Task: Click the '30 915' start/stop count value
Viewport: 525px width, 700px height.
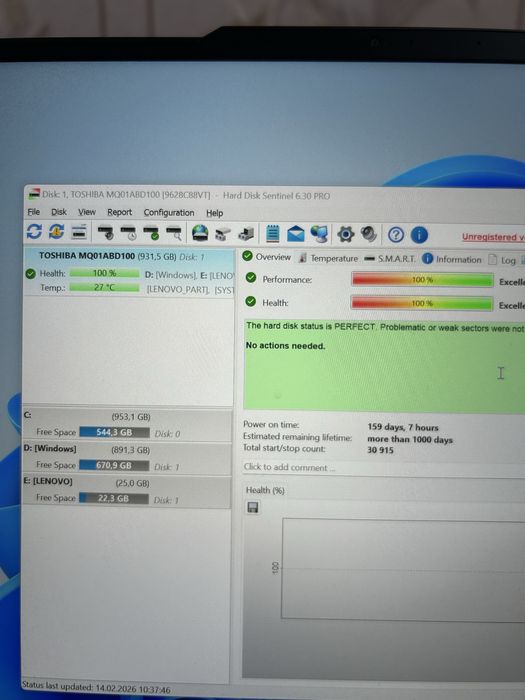Action: click(380, 450)
